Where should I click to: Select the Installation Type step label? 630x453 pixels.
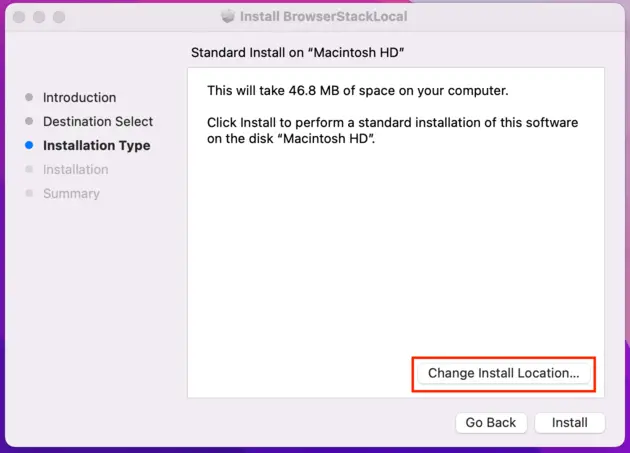coord(96,145)
